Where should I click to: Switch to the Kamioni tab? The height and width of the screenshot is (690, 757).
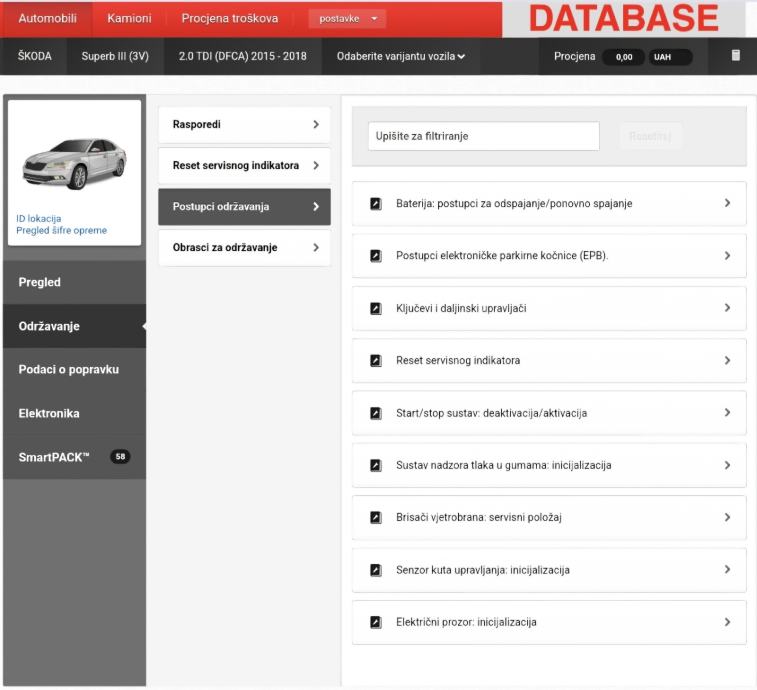pos(128,18)
